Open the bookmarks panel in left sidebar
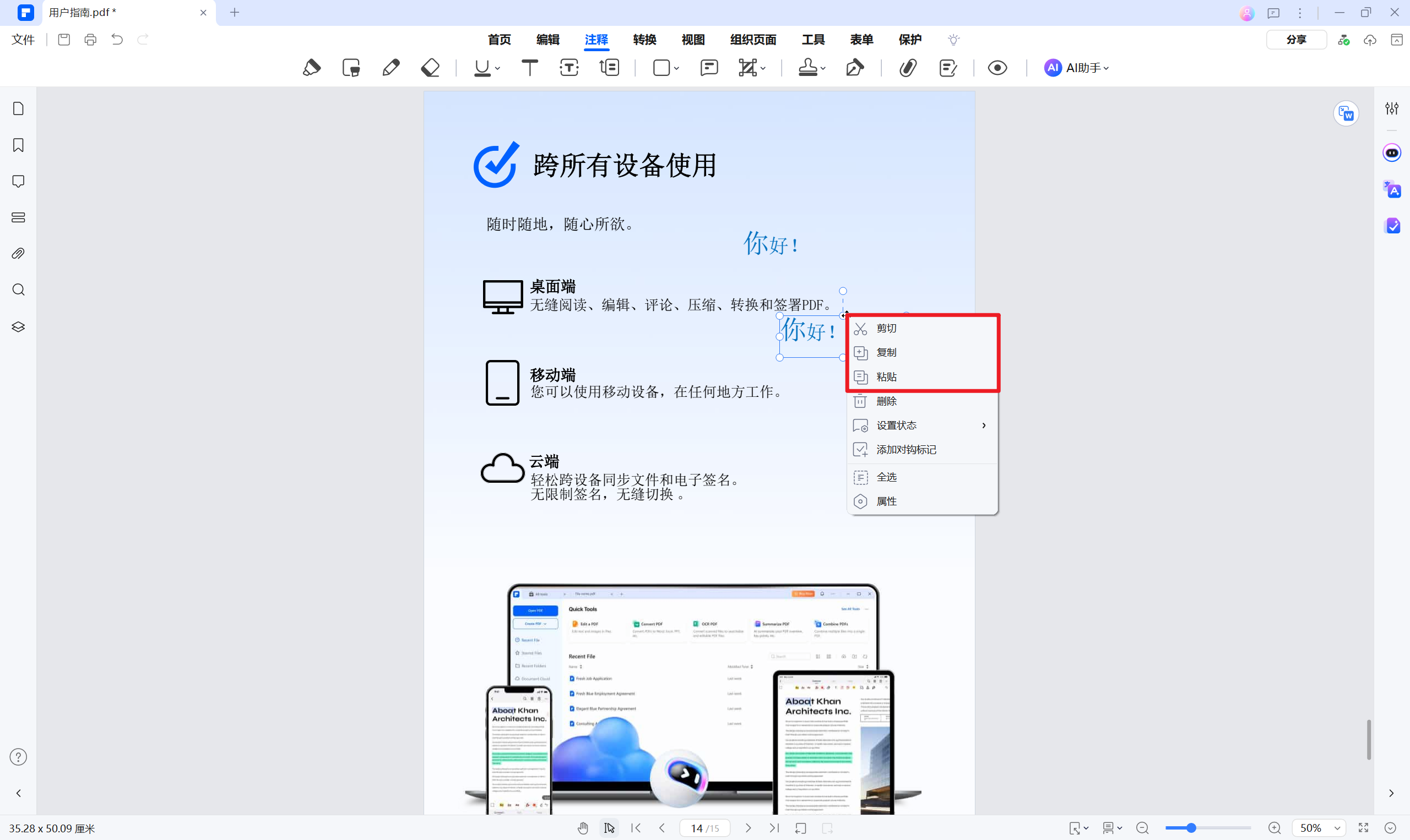 coord(18,145)
